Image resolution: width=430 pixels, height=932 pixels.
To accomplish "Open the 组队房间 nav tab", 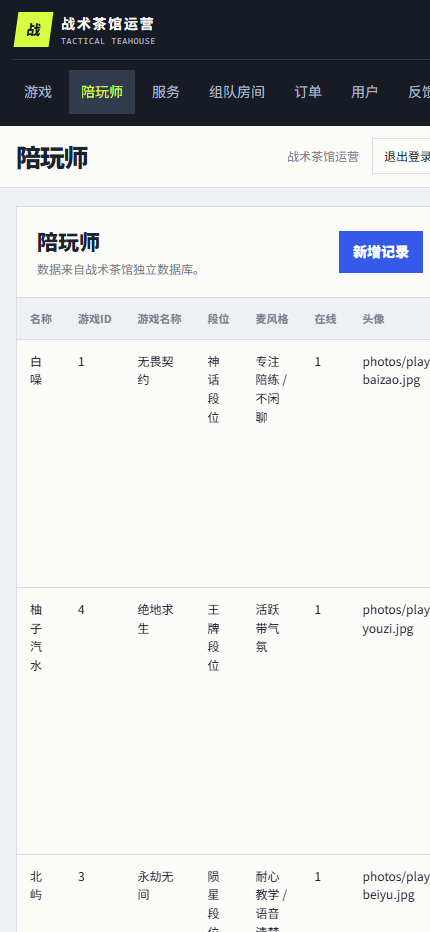I will point(237,92).
